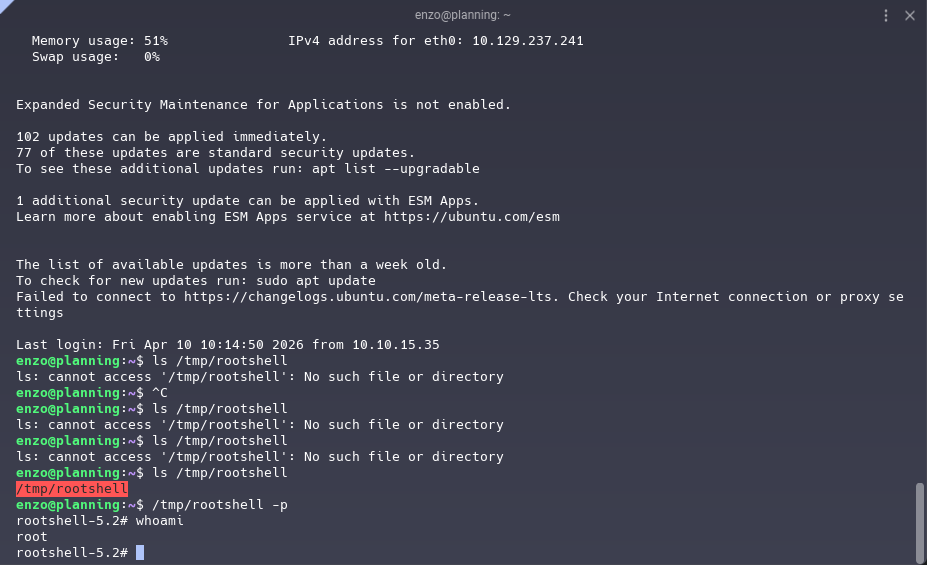Viewport: 927px width, 565px height.
Task: Click the whoami command text
Action: pyautogui.click(x=160, y=521)
